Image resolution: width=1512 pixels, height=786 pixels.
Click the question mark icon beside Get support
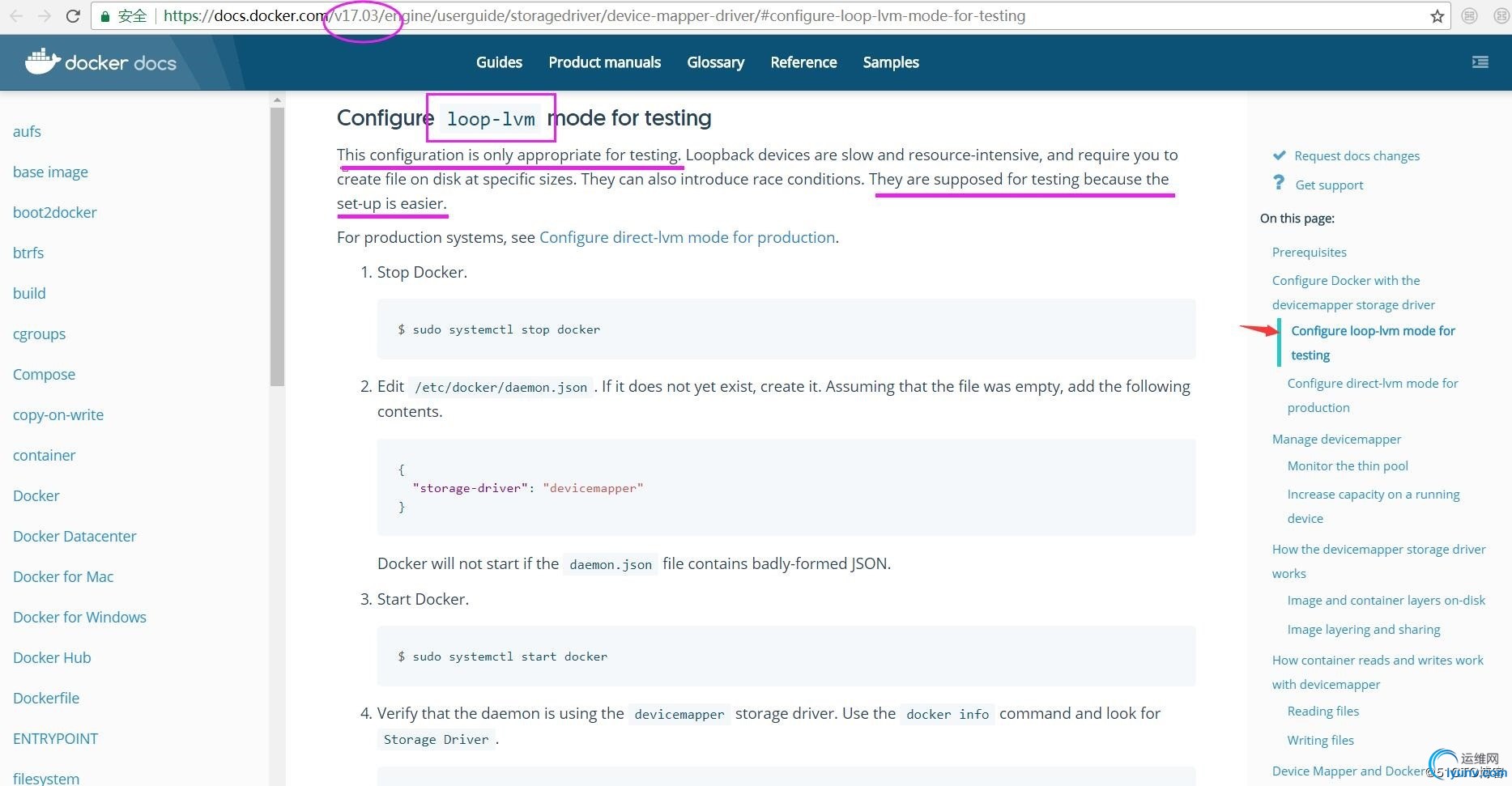point(1279,184)
